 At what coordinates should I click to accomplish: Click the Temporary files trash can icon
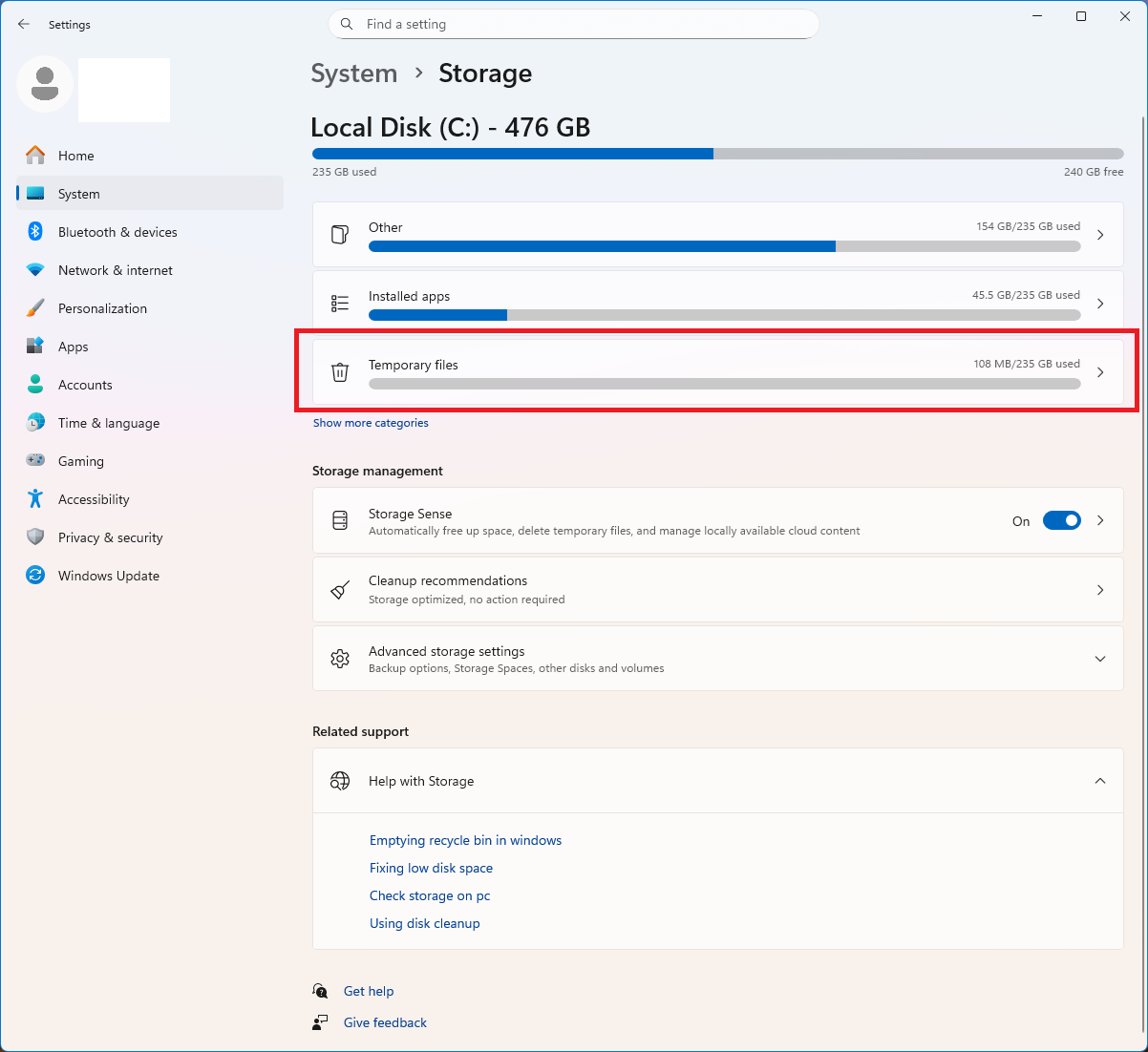click(x=340, y=372)
